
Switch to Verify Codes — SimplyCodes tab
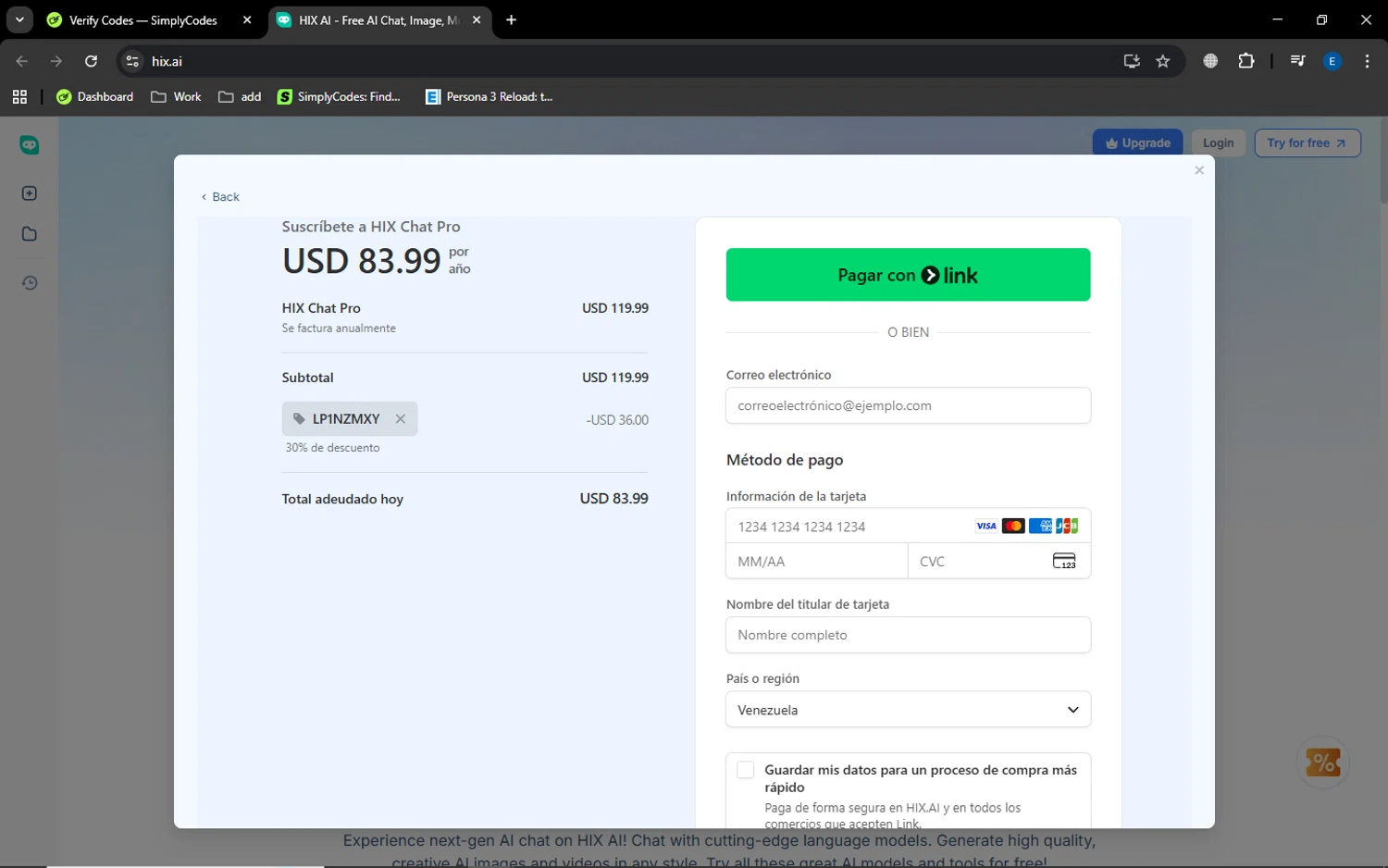click(x=143, y=19)
